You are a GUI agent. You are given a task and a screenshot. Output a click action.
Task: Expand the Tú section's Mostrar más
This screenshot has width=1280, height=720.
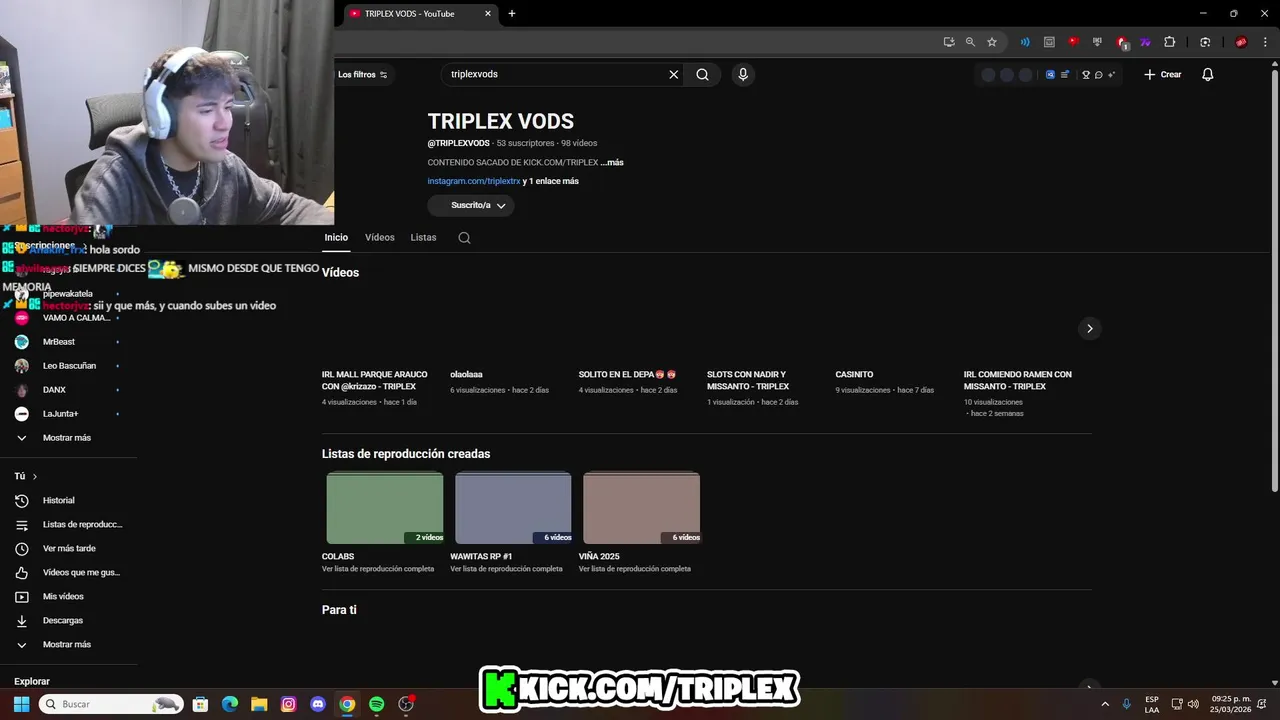pyautogui.click(x=68, y=644)
